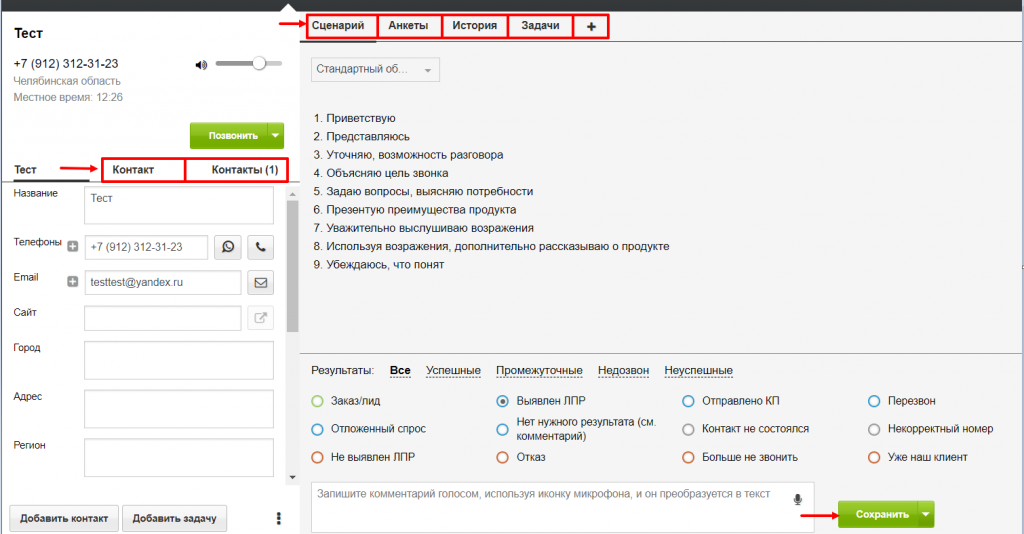Expand the Позвонить button dropdown arrow
The width and height of the screenshot is (1024, 534).
pos(276,135)
